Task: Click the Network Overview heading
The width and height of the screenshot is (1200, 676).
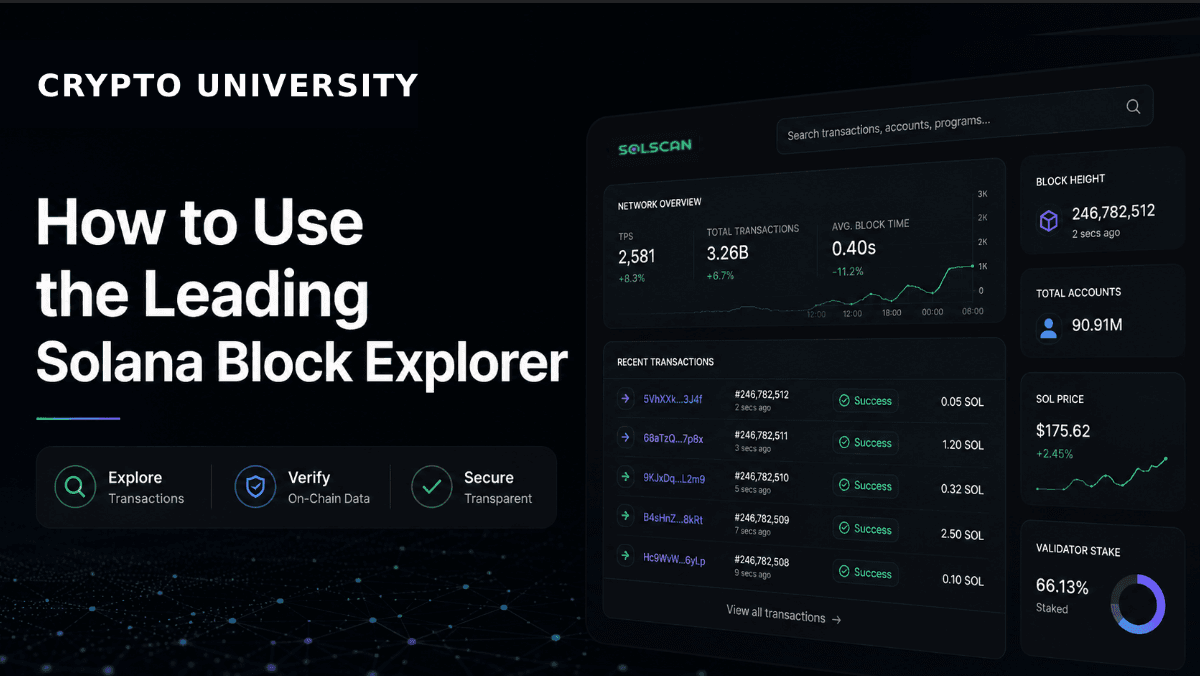Action: coord(659,204)
